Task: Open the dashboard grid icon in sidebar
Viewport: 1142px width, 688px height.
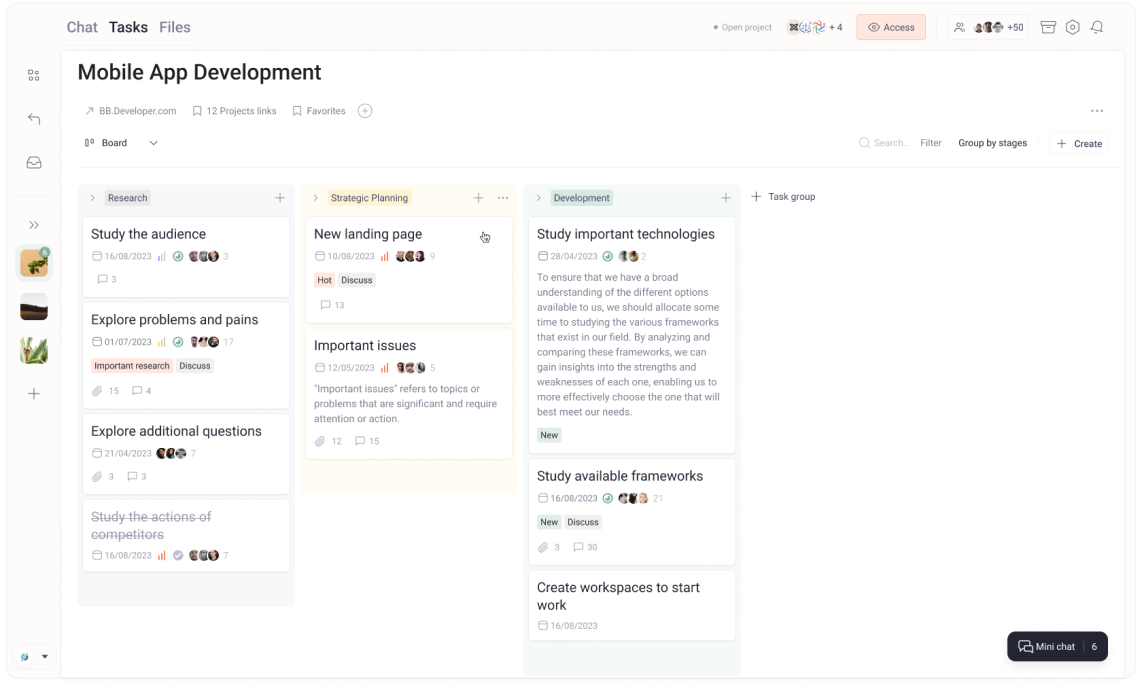Action: coord(34,75)
